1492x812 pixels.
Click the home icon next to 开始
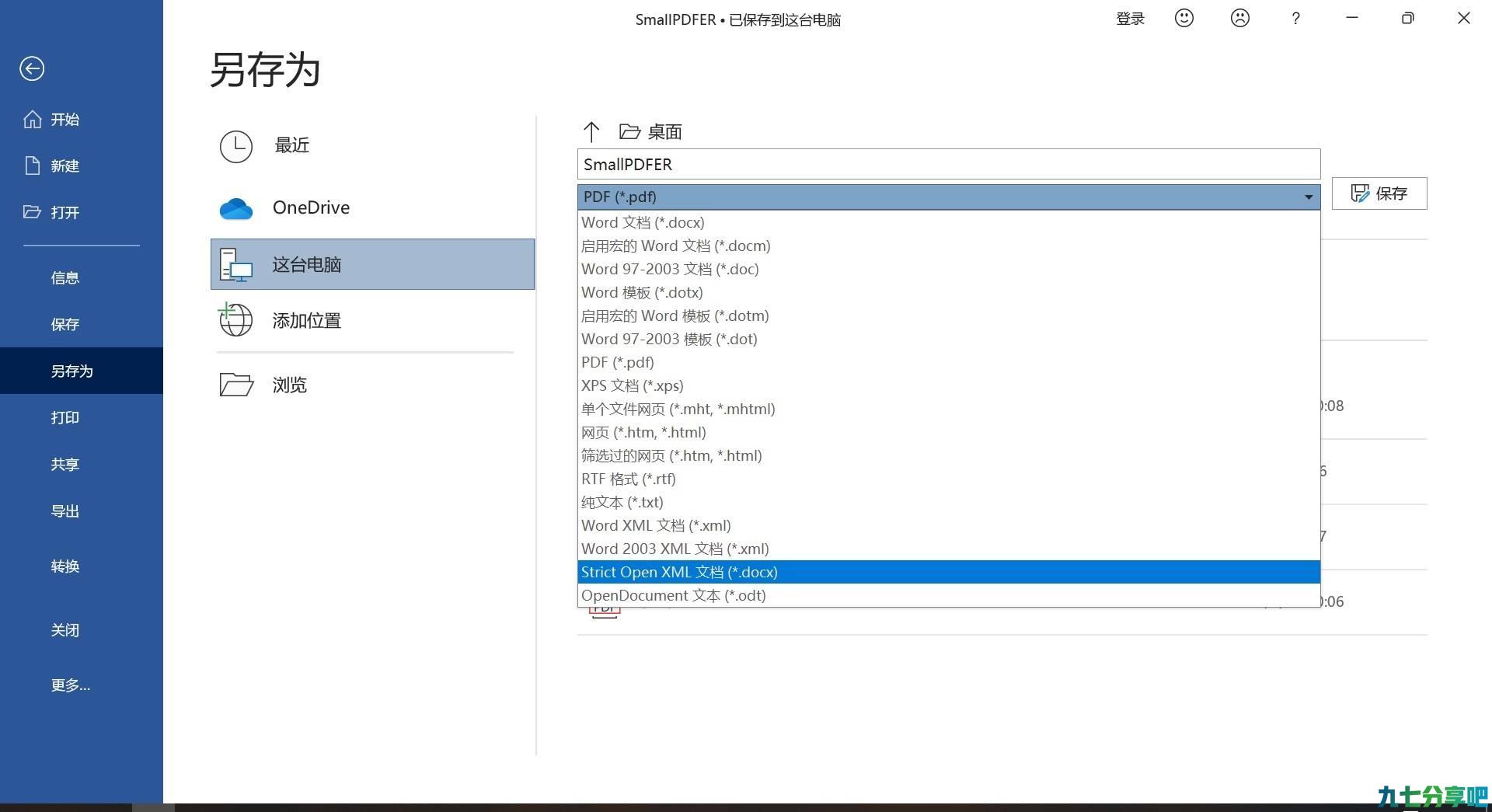(x=32, y=119)
